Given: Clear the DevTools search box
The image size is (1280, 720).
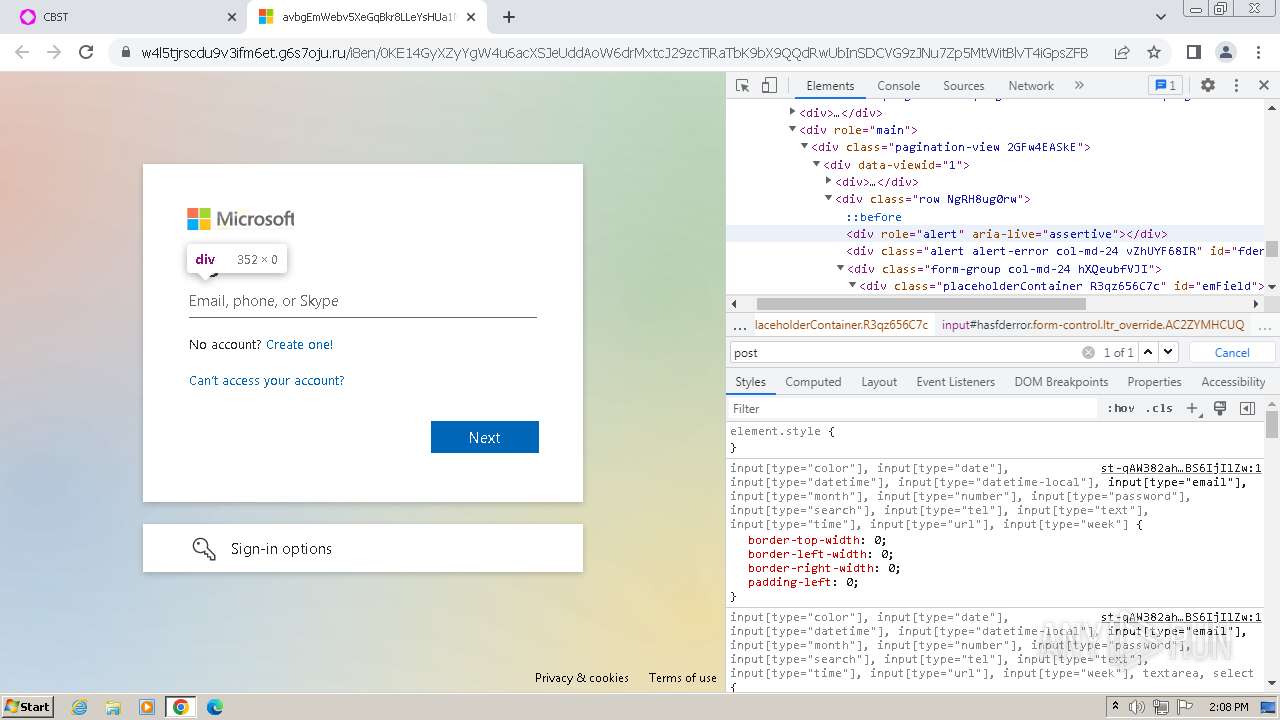Looking at the screenshot, I should (x=1088, y=352).
